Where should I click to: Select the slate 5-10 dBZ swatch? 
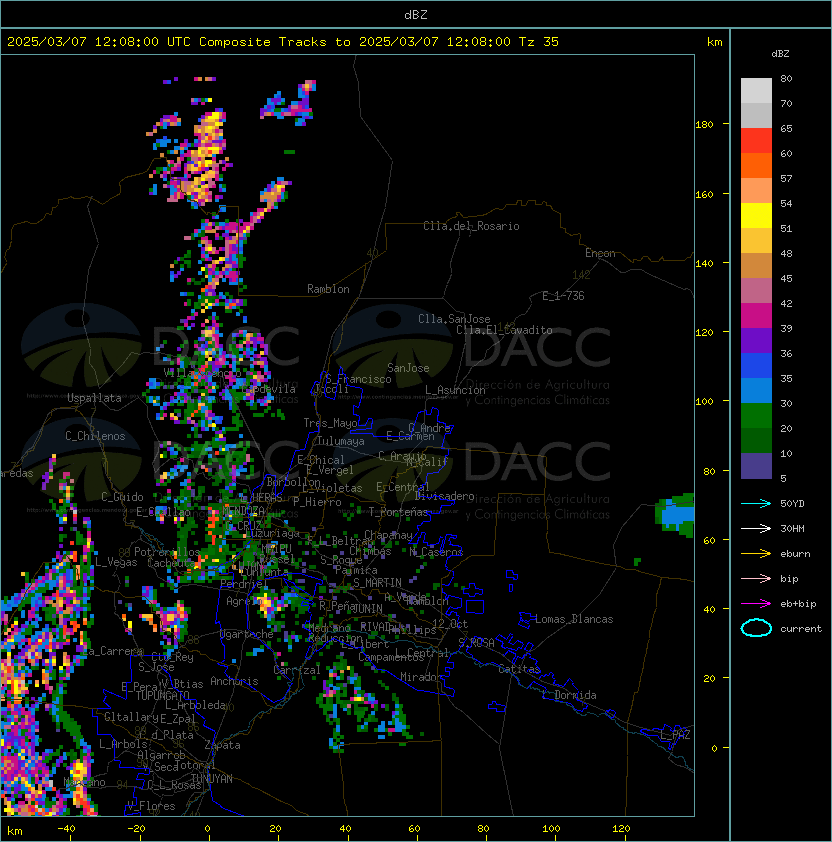coord(756,466)
